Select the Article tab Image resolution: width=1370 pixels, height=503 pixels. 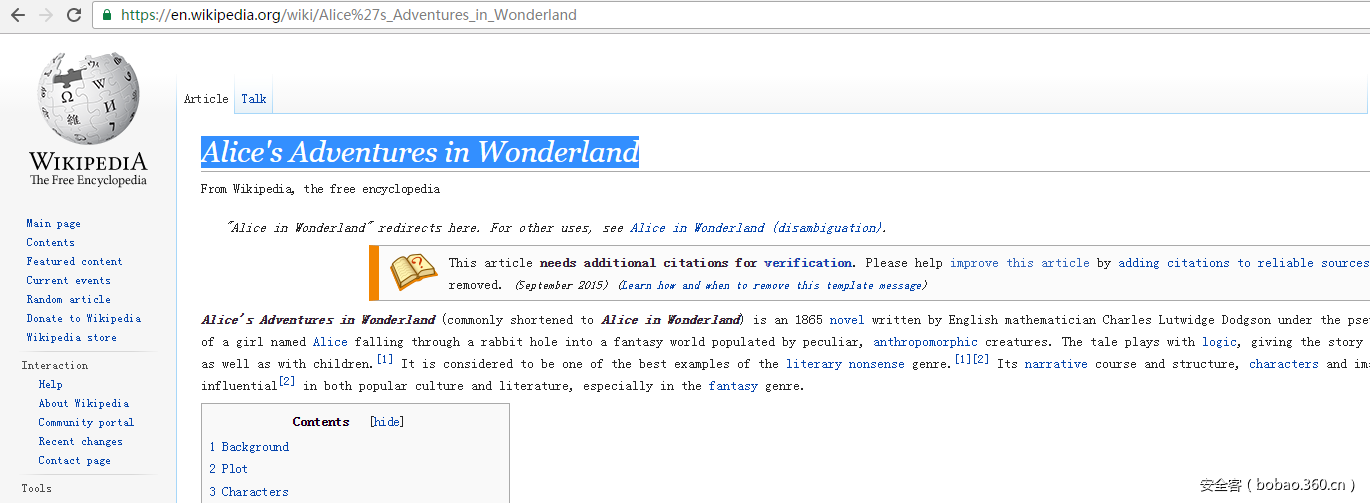pos(206,98)
